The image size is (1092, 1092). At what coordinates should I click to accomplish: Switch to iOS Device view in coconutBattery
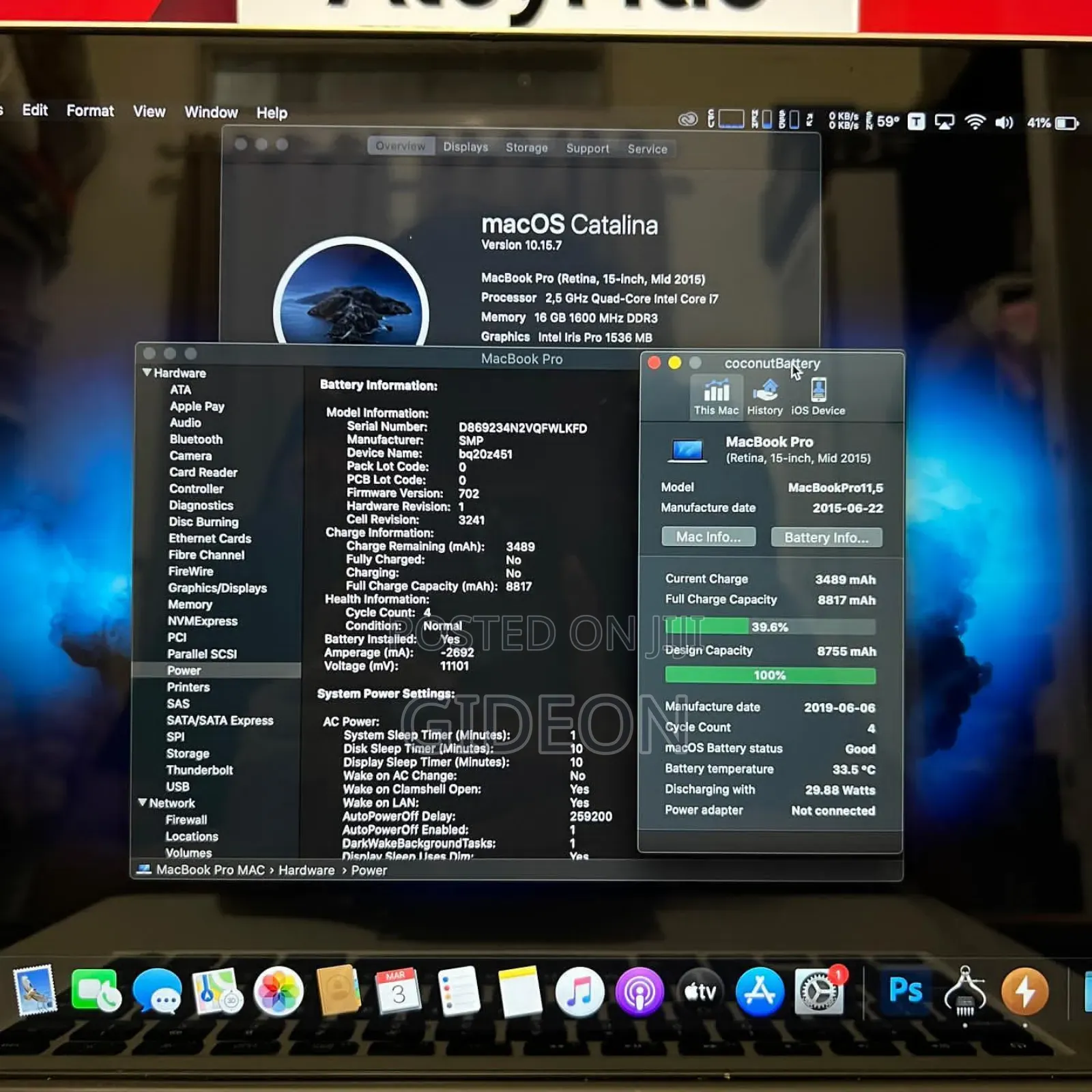coord(818,397)
